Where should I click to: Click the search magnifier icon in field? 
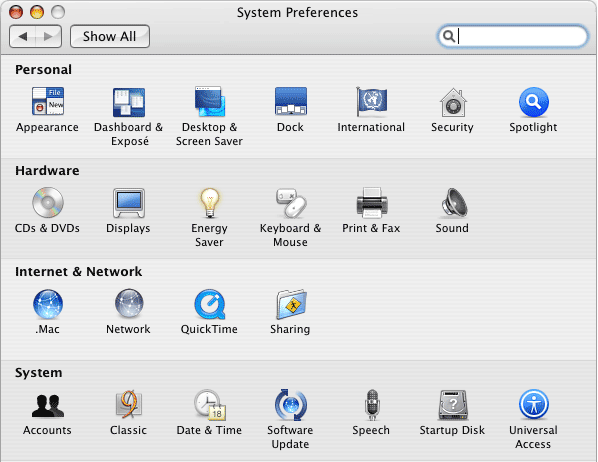(449, 36)
